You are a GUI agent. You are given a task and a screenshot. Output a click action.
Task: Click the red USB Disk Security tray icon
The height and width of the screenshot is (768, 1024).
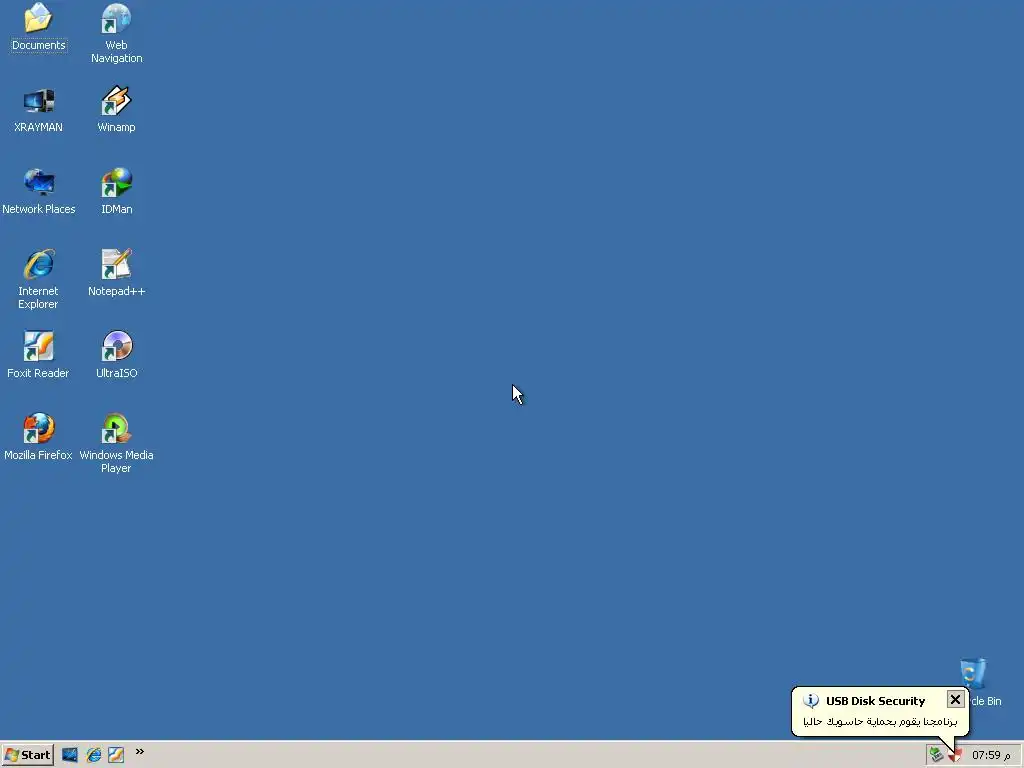click(955, 756)
